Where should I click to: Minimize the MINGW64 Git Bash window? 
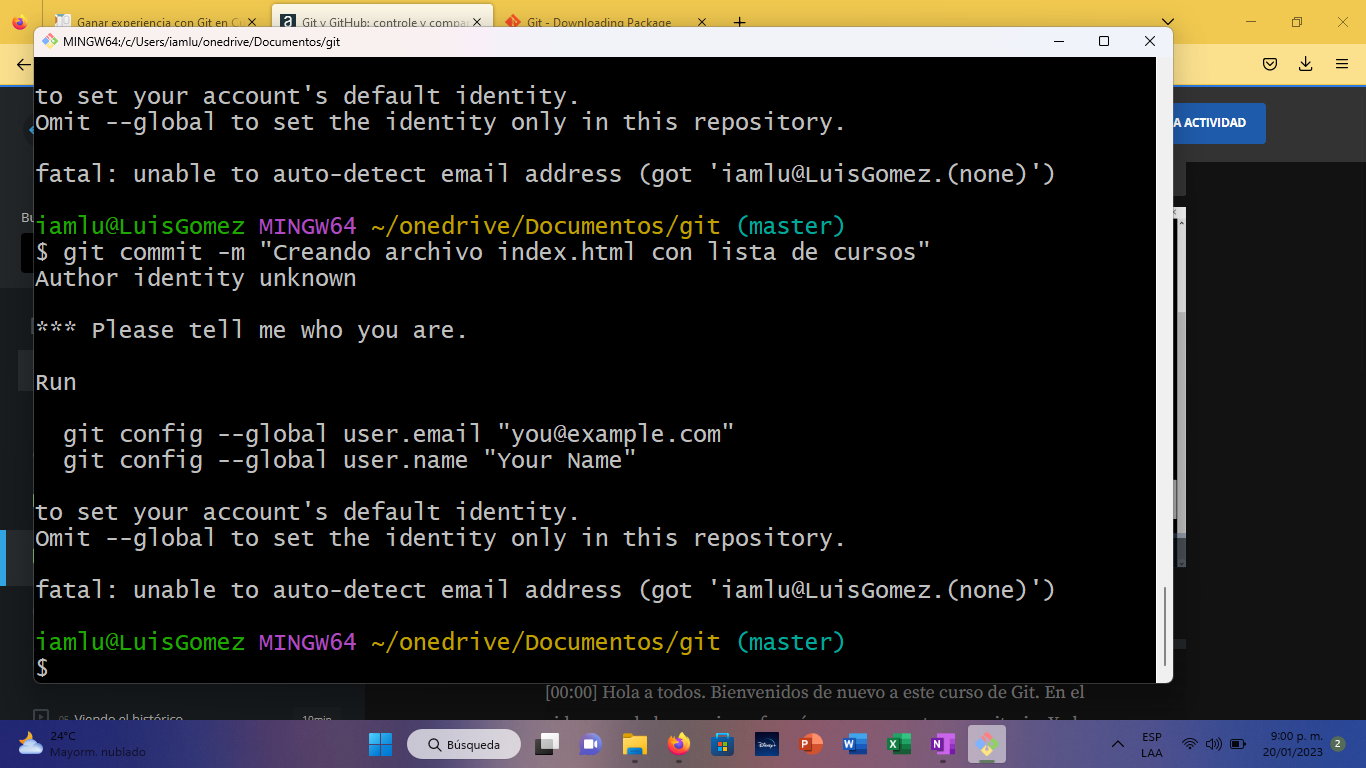coord(1058,41)
